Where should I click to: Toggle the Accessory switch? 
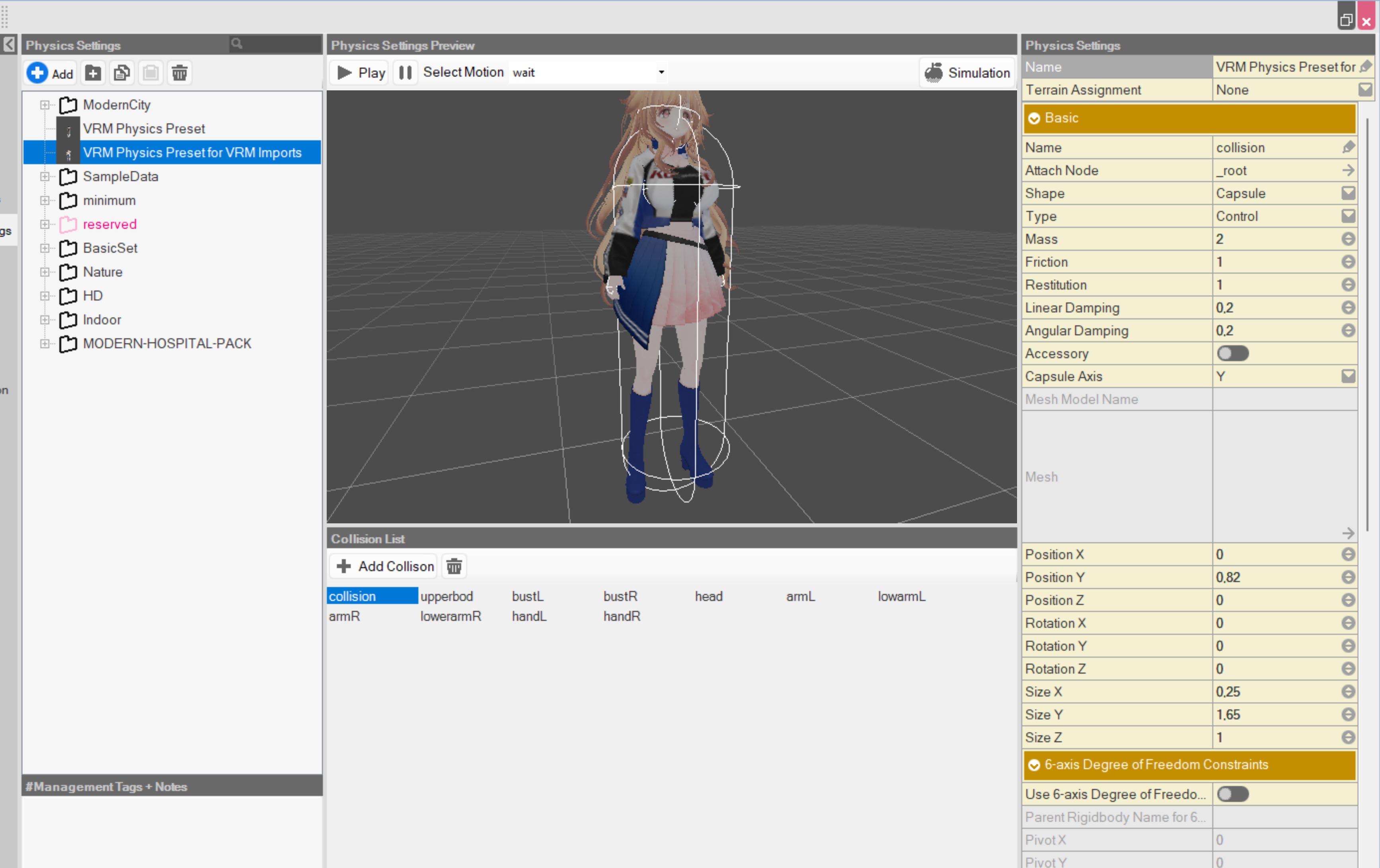pos(1232,353)
